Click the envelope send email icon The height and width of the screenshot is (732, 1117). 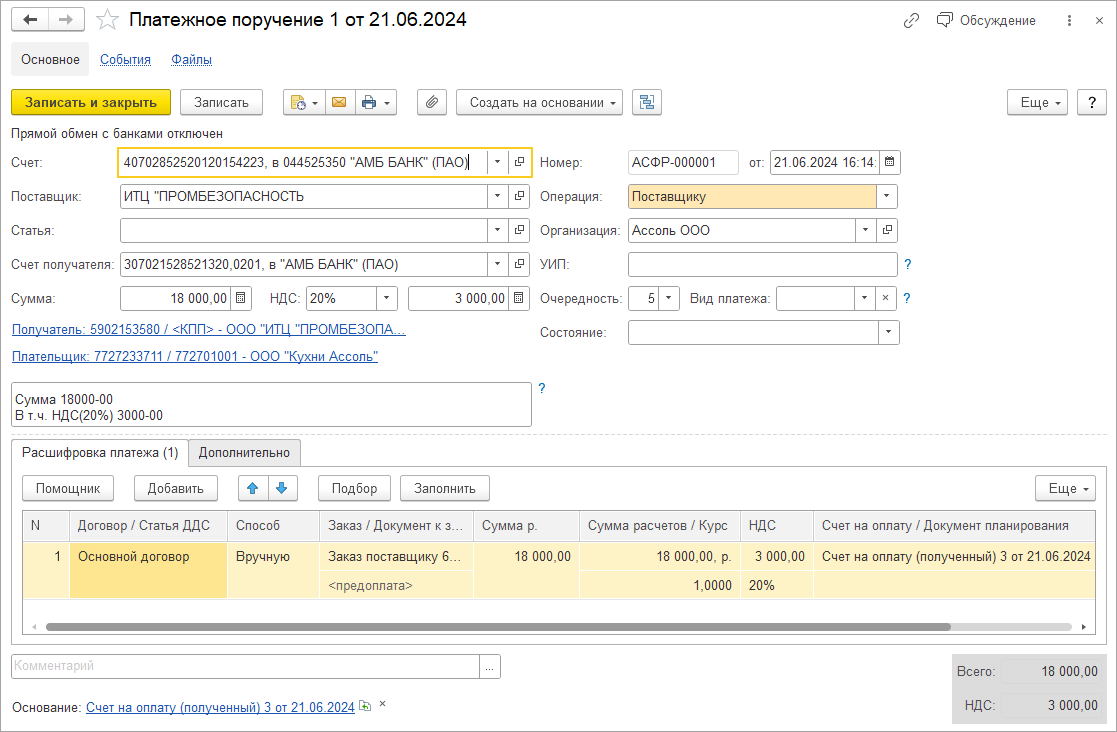[338, 102]
